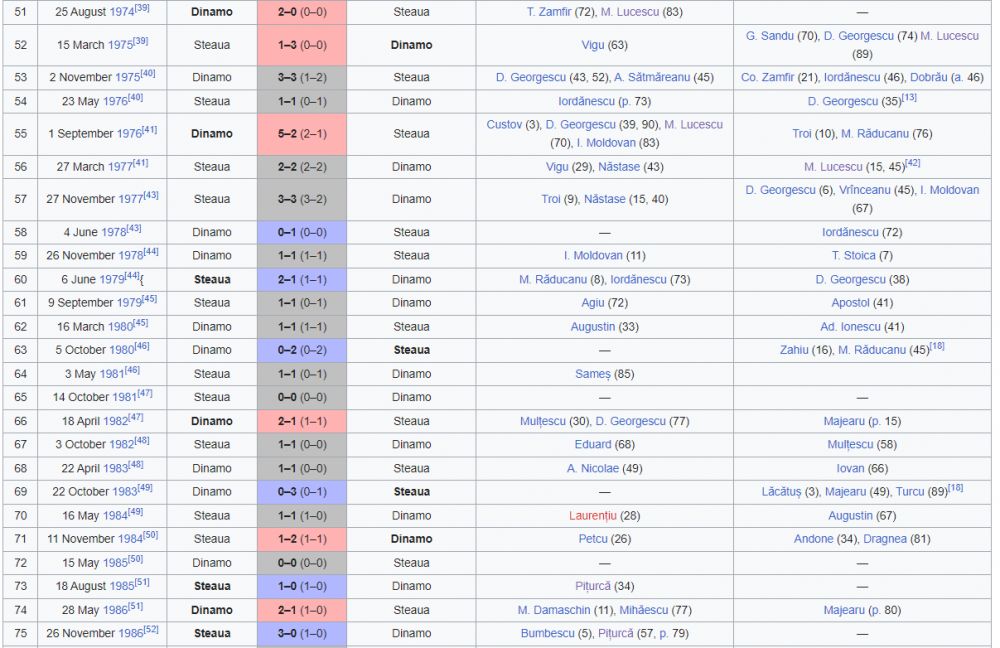Select the Custov scorer link
The width and height of the screenshot is (1000, 648).
(504, 124)
